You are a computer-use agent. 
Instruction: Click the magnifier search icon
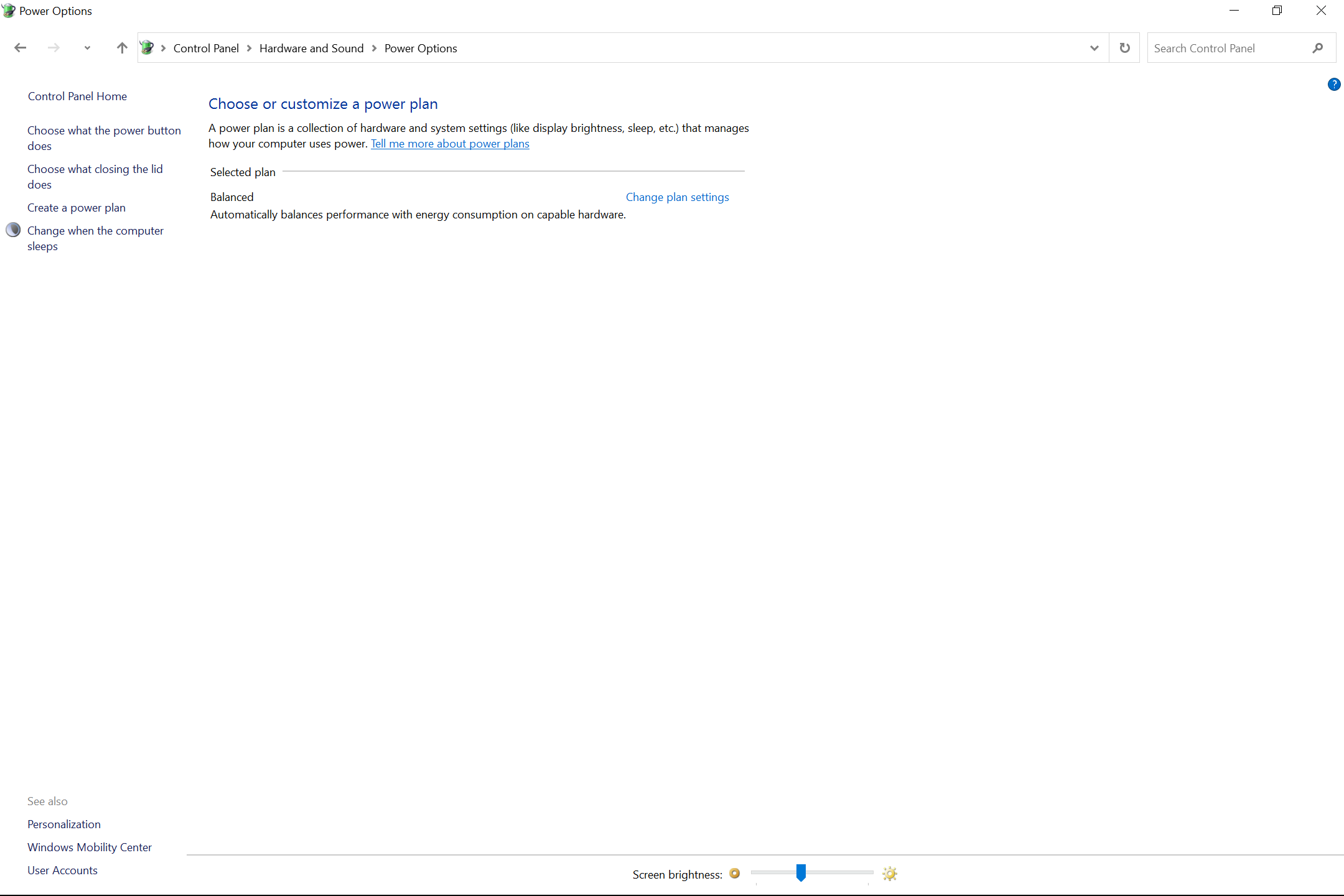(1317, 48)
